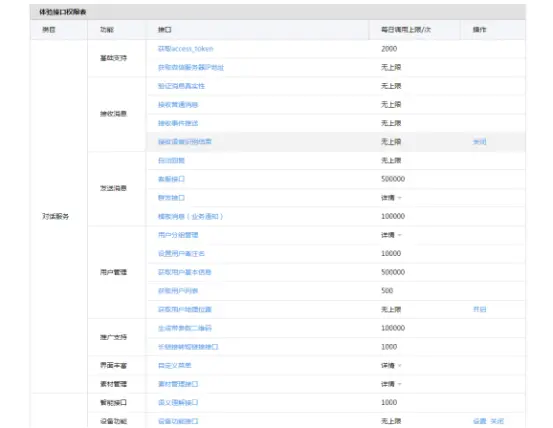Open the 接收事件推送 link
Screen dimensions: 553x428
click(x=178, y=123)
